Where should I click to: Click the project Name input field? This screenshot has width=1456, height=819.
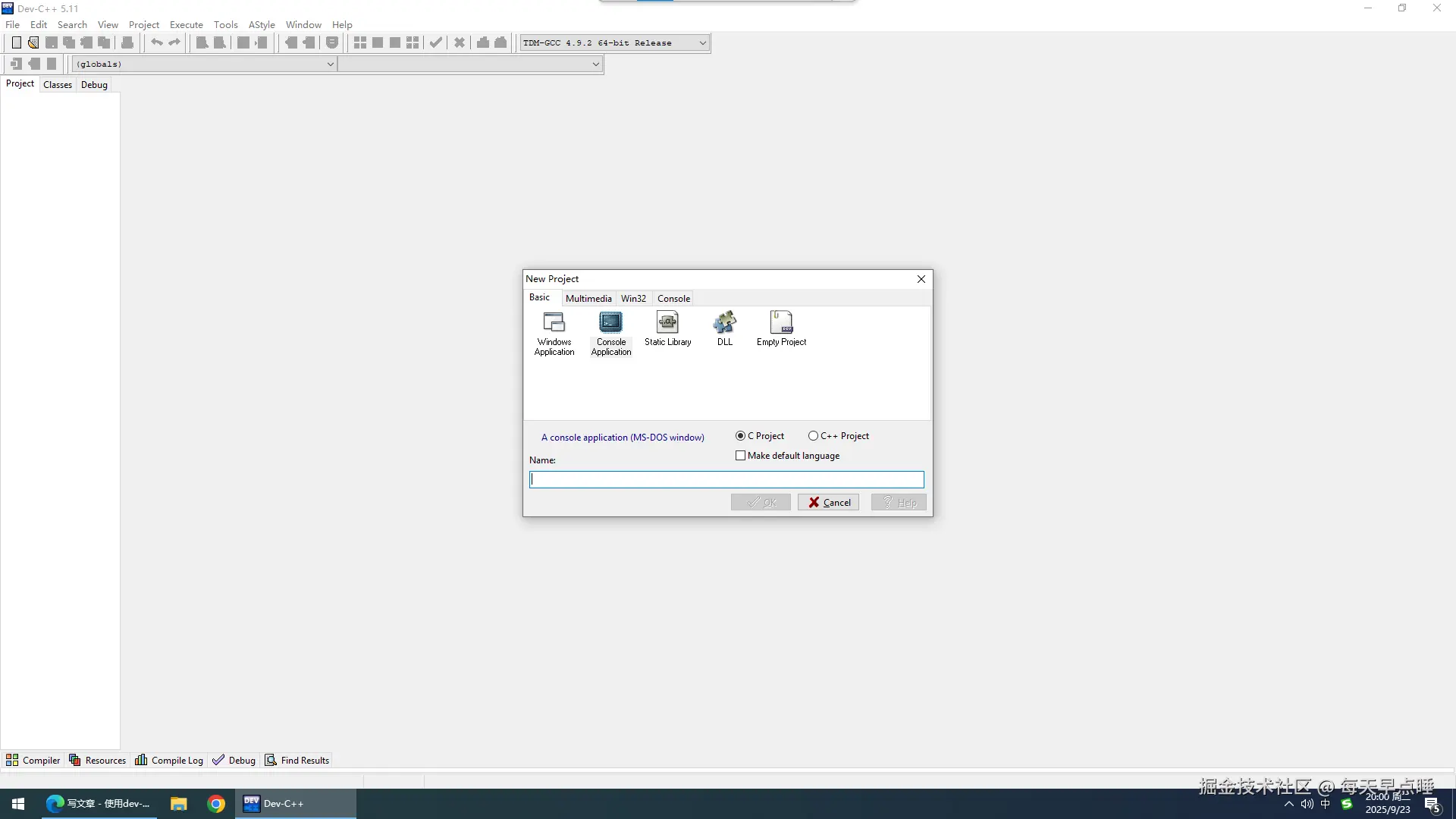pos(726,480)
